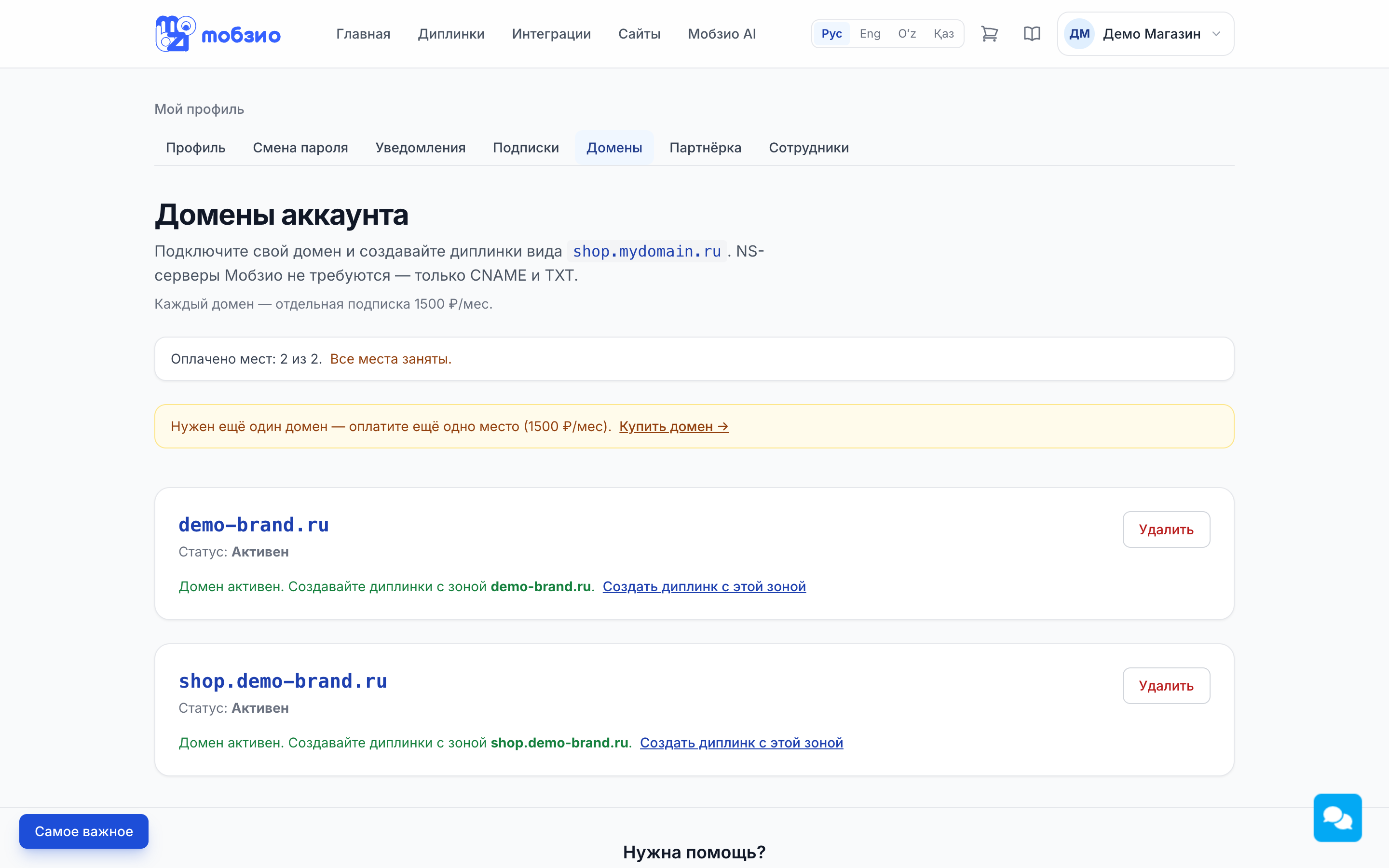Expand the Демо Магазин account dropdown
This screenshot has width=1389, height=868.
pos(1145,34)
